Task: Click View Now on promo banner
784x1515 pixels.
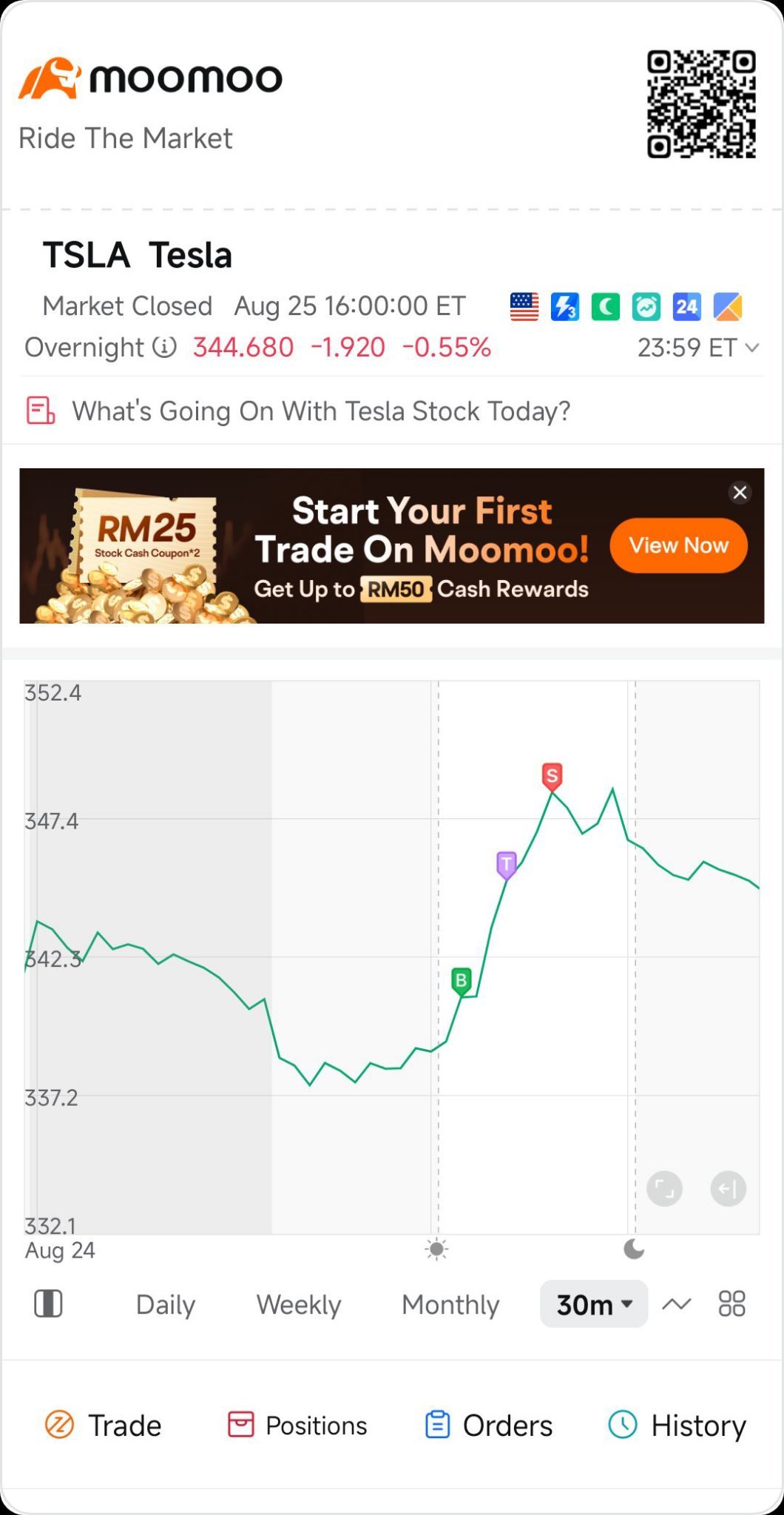Action: pyautogui.click(x=679, y=545)
